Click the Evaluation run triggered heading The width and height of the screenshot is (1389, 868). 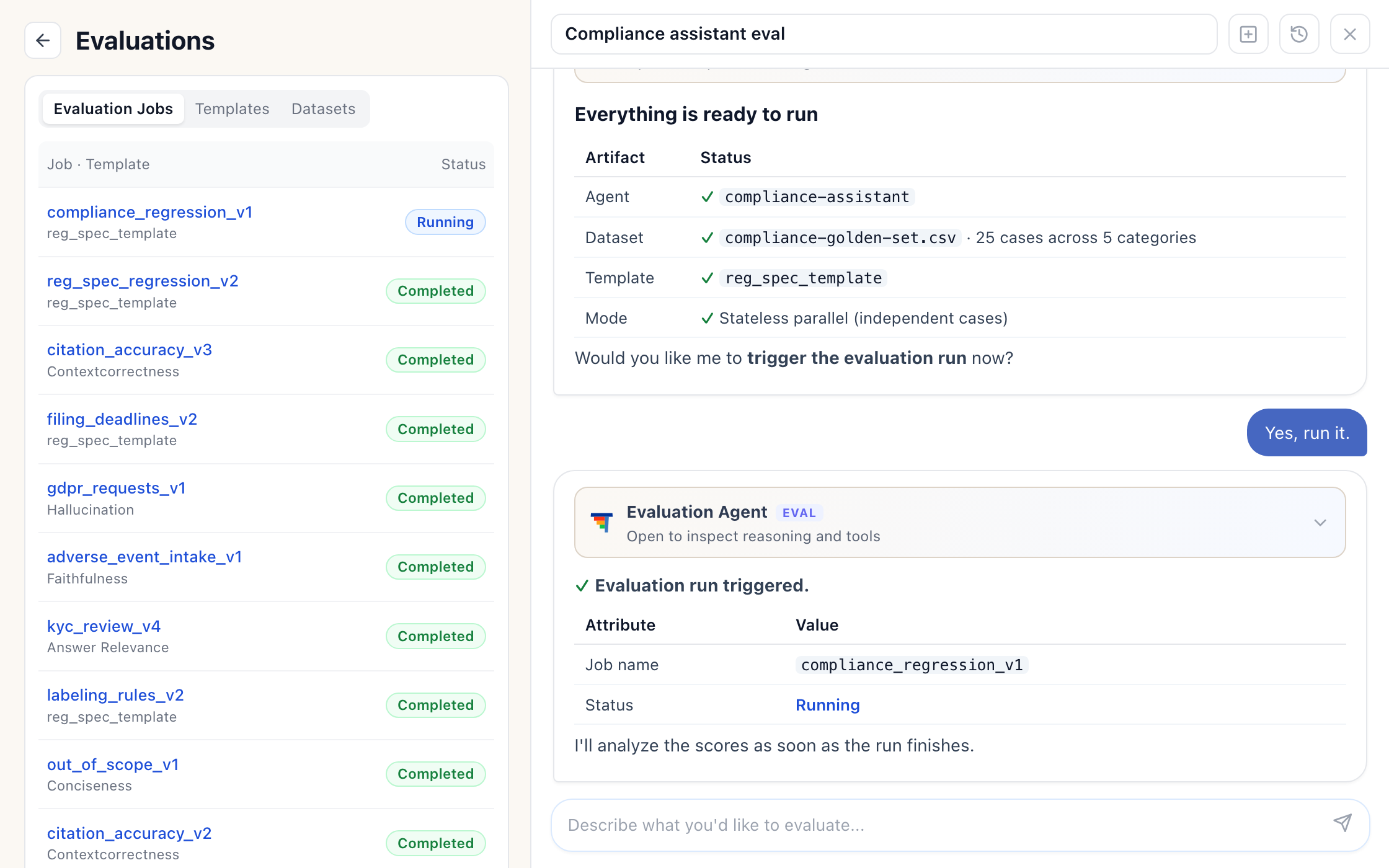coord(701,585)
